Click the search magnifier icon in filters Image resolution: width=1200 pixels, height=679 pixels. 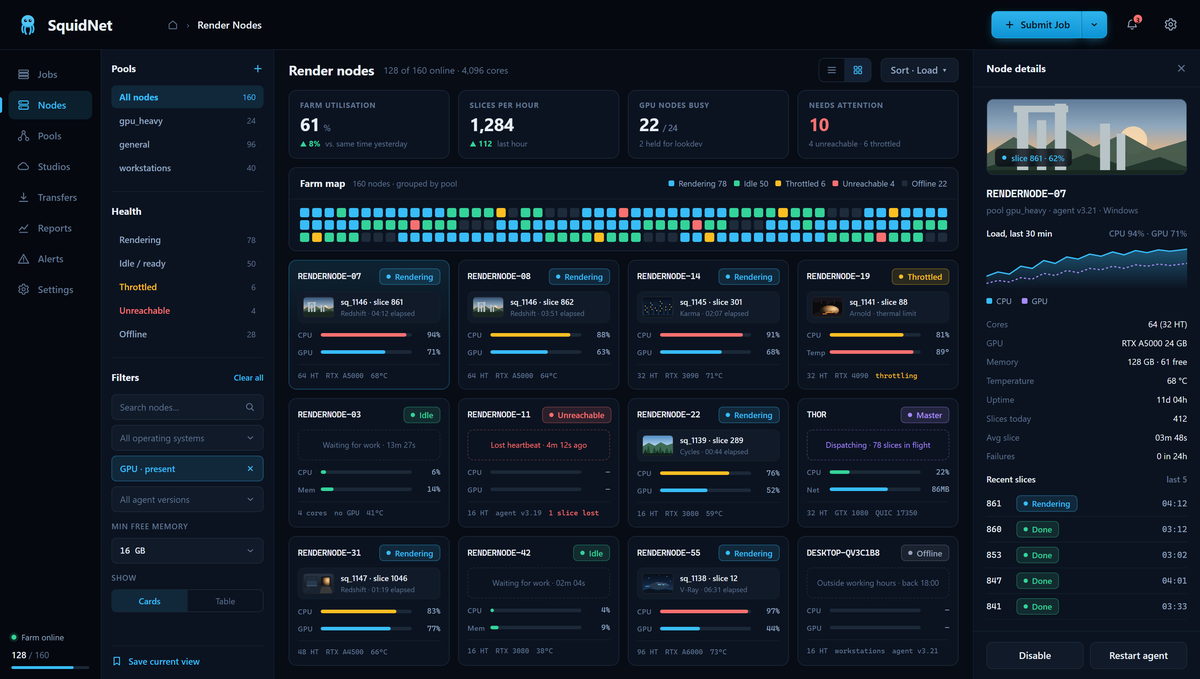pyautogui.click(x=250, y=408)
